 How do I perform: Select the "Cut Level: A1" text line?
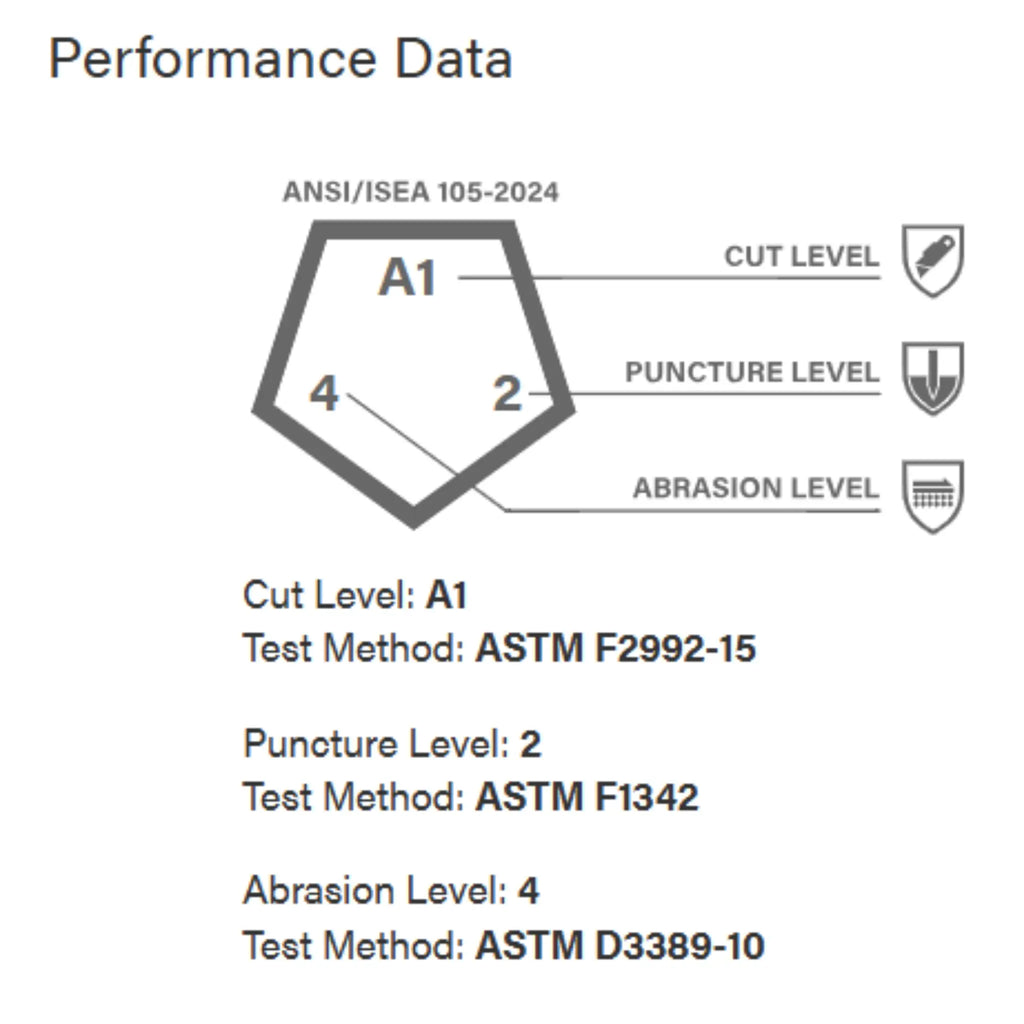(x=355, y=596)
